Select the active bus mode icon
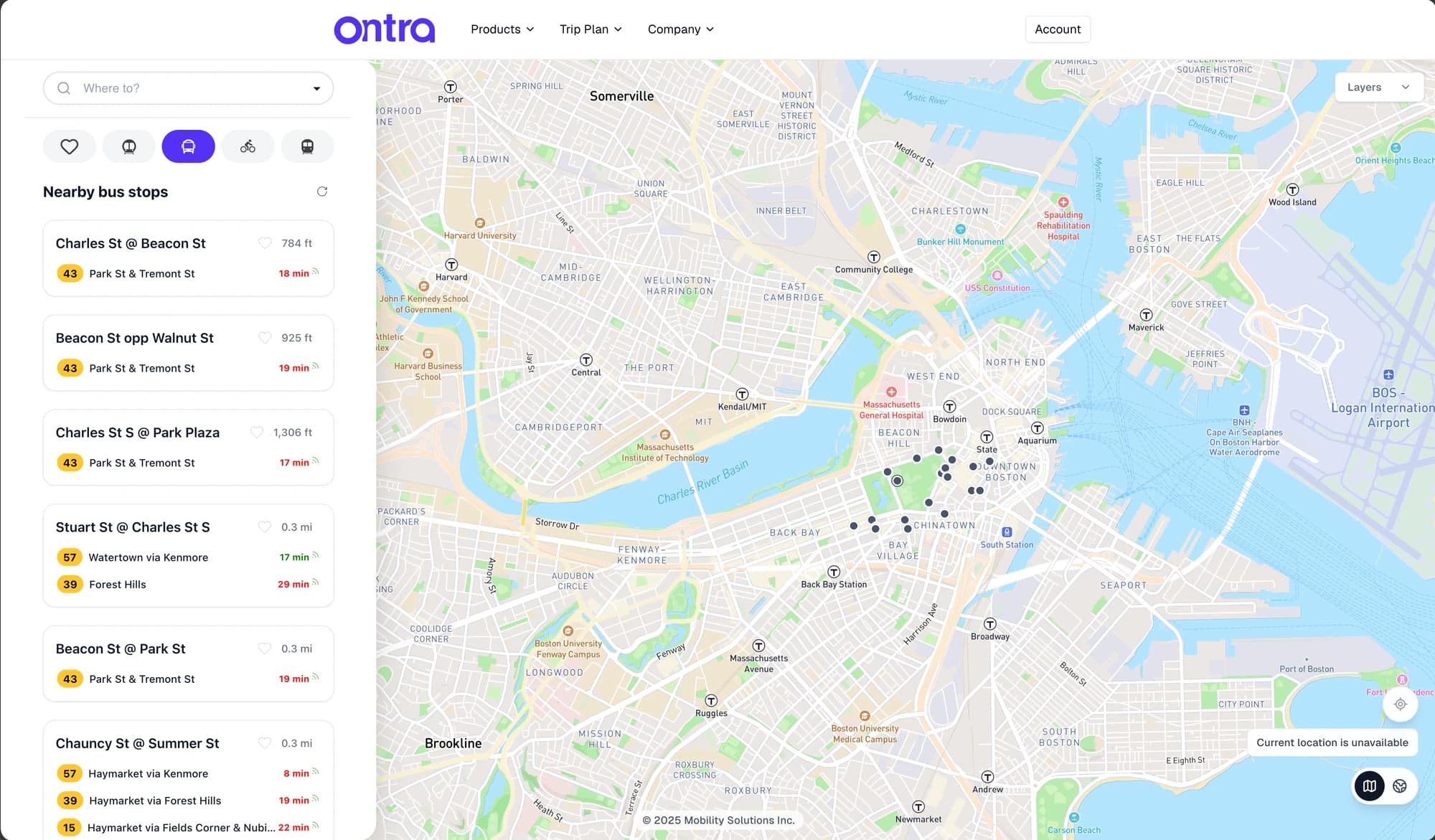Image resolution: width=1435 pixels, height=840 pixels. point(188,146)
